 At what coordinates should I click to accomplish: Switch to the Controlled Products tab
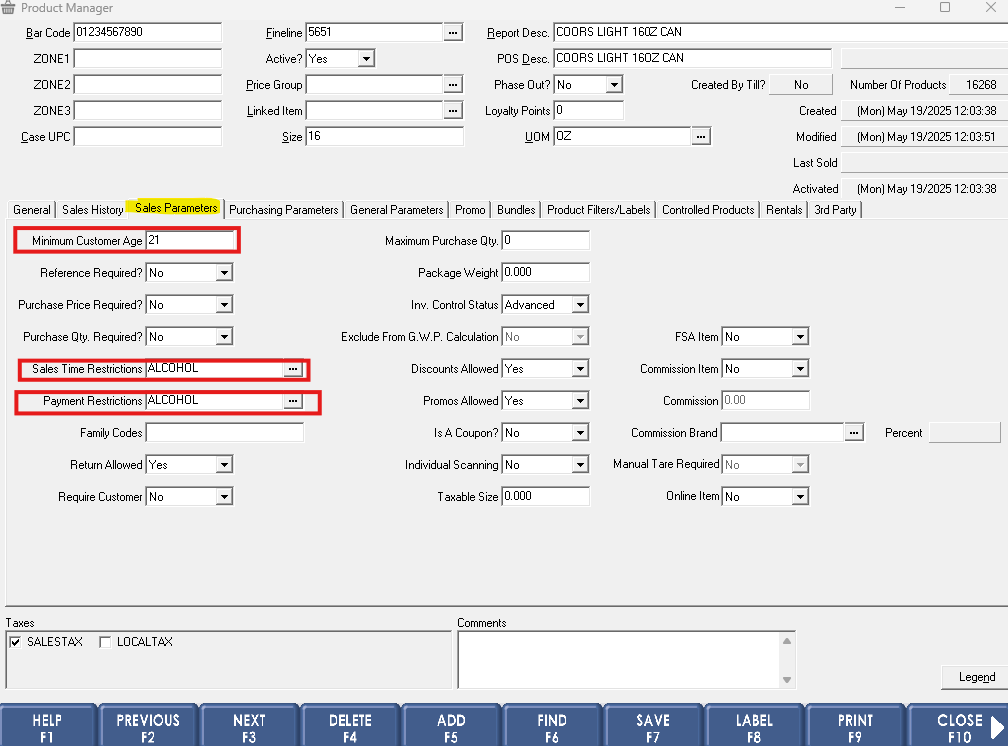click(x=708, y=210)
